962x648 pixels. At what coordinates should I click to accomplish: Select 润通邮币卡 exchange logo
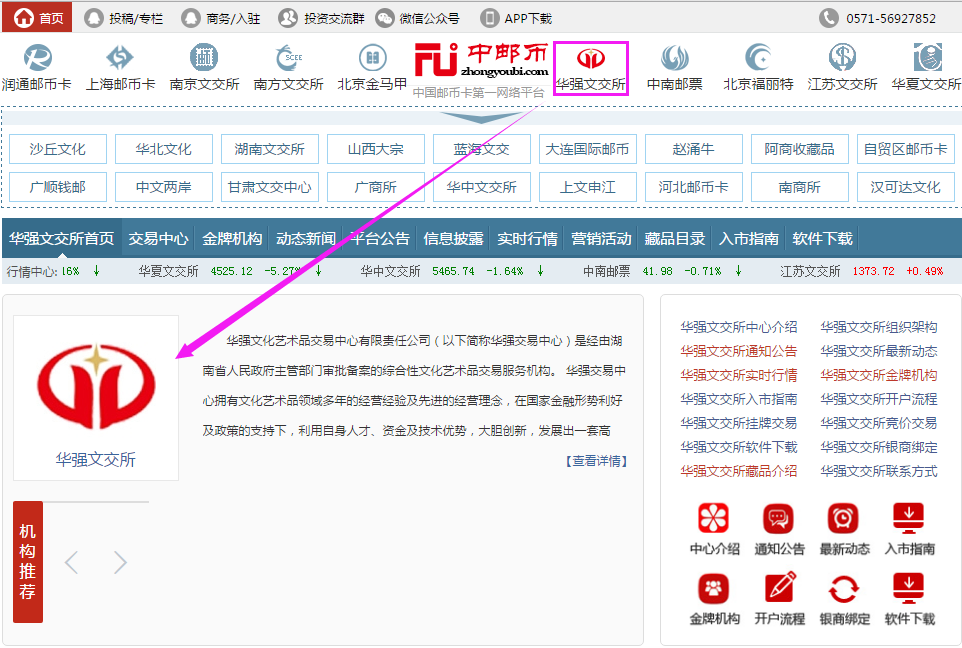[37, 58]
